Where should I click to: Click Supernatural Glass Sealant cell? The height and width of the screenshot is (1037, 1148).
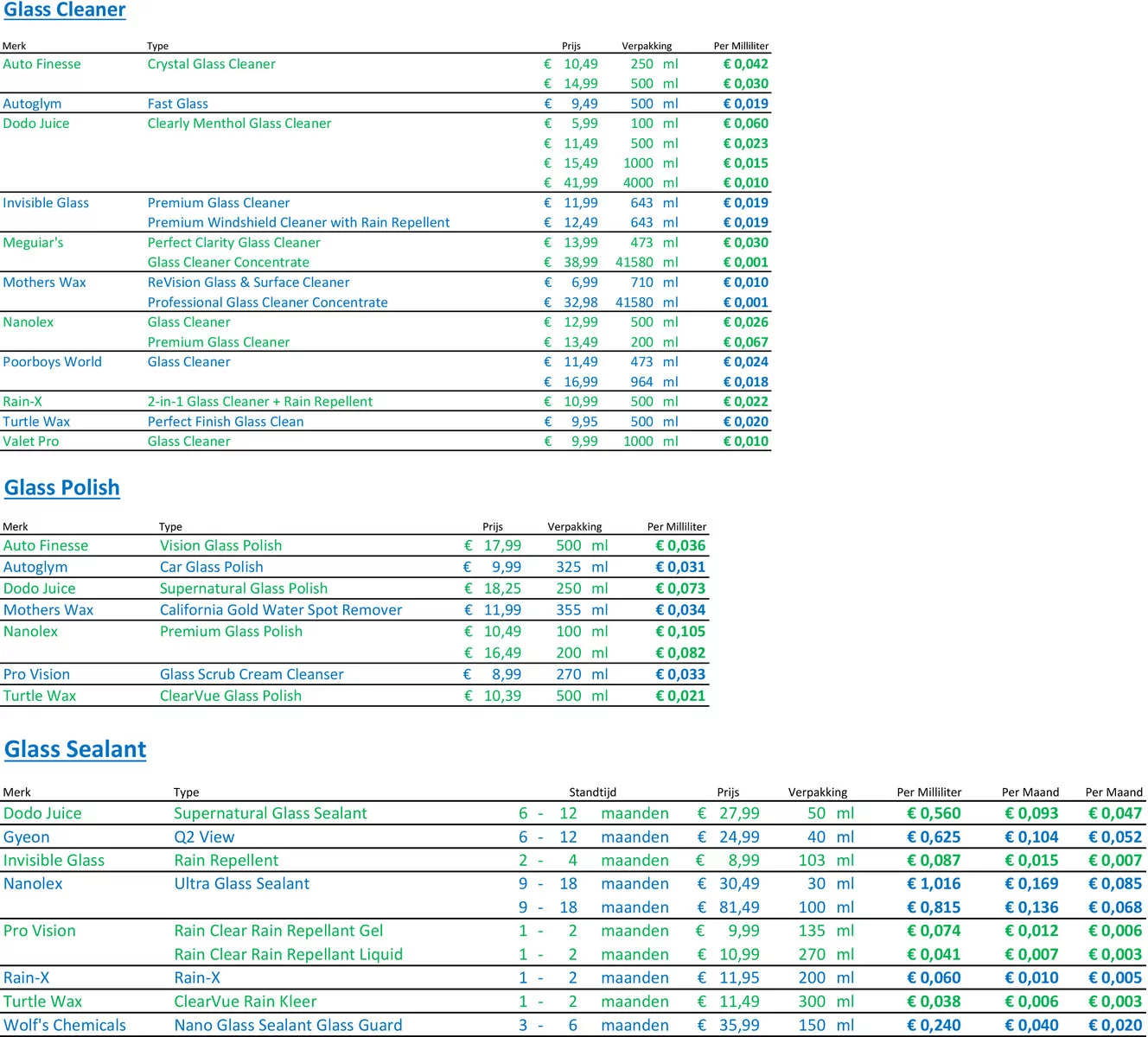(x=271, y=814)
